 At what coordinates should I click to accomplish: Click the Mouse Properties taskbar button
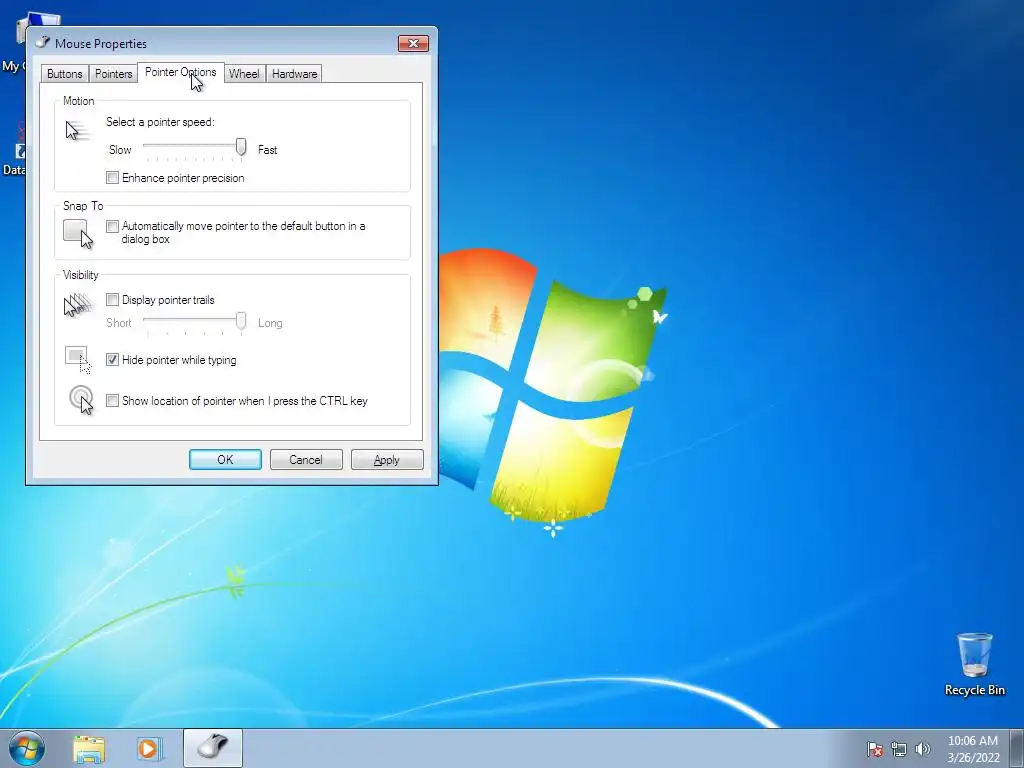tap(213, 748)
